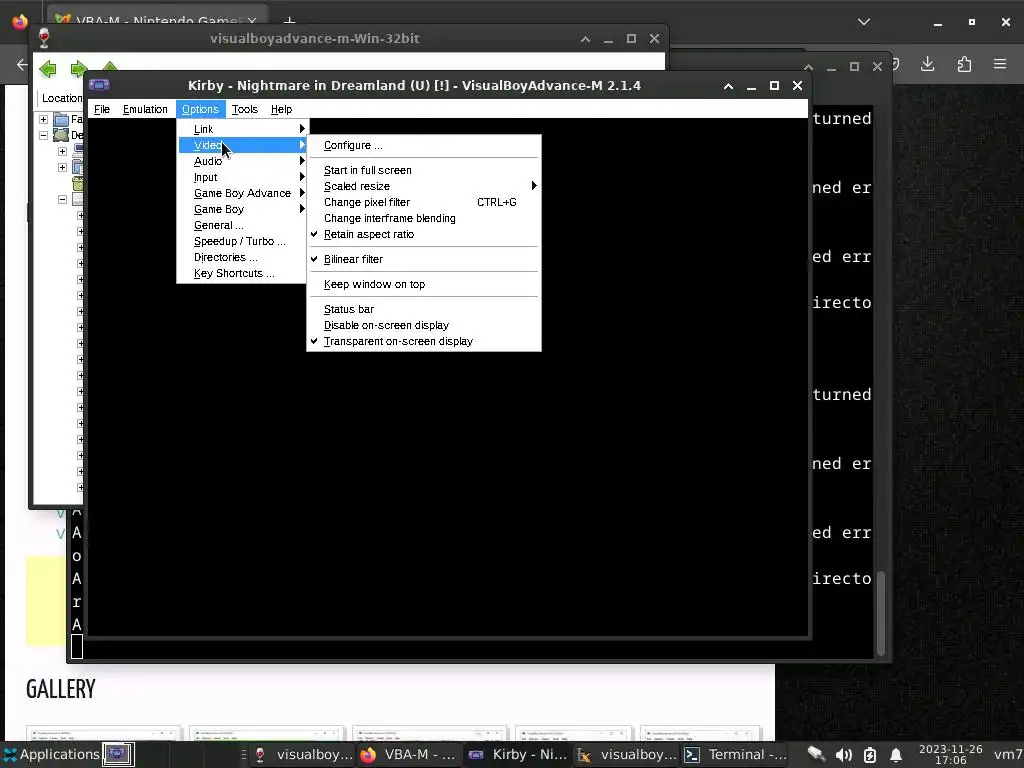
Task: Open video Configure ... dialog
Action: pyautogui.click(x=424, y=145)
